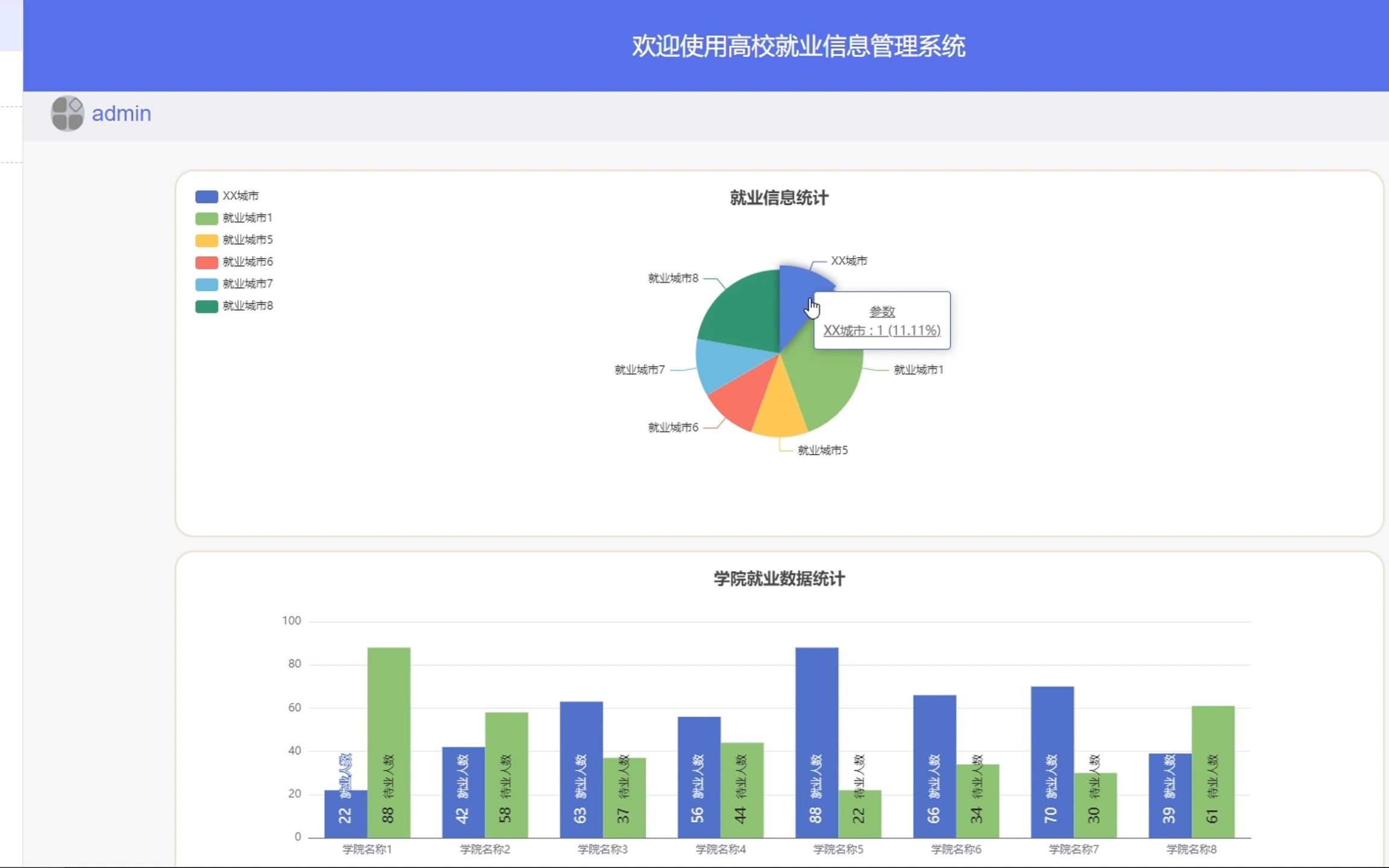
Task: Toggle 就业城市6 legend red swatch
Action: (x=206, y=262)
